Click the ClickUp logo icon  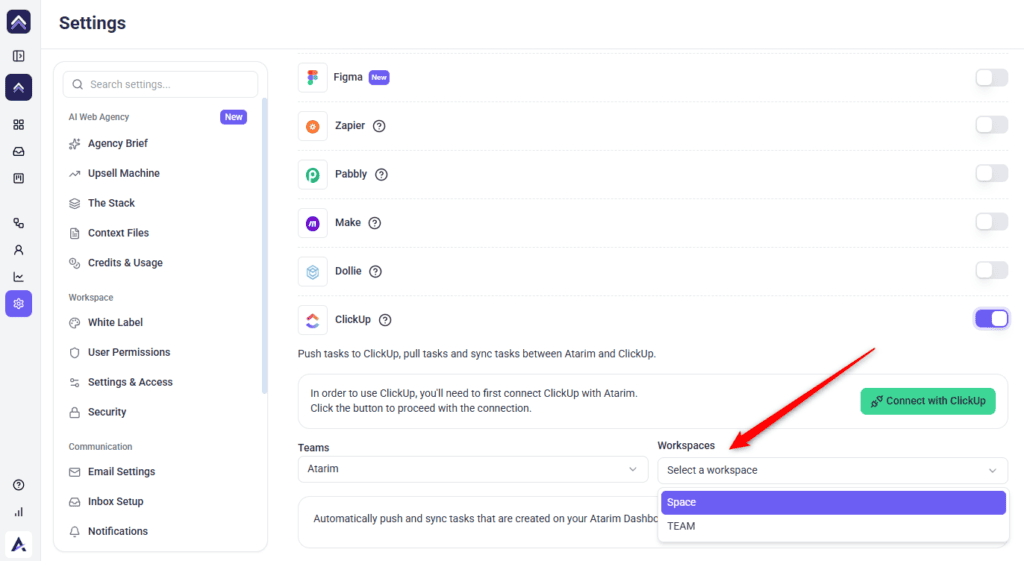click(313, 320)
